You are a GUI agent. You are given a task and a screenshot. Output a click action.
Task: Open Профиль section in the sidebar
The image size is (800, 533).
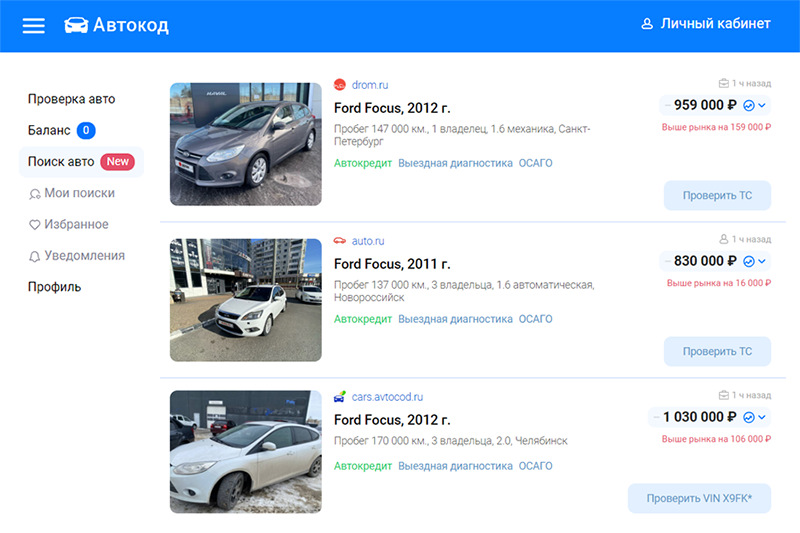(x=54, y=287)
